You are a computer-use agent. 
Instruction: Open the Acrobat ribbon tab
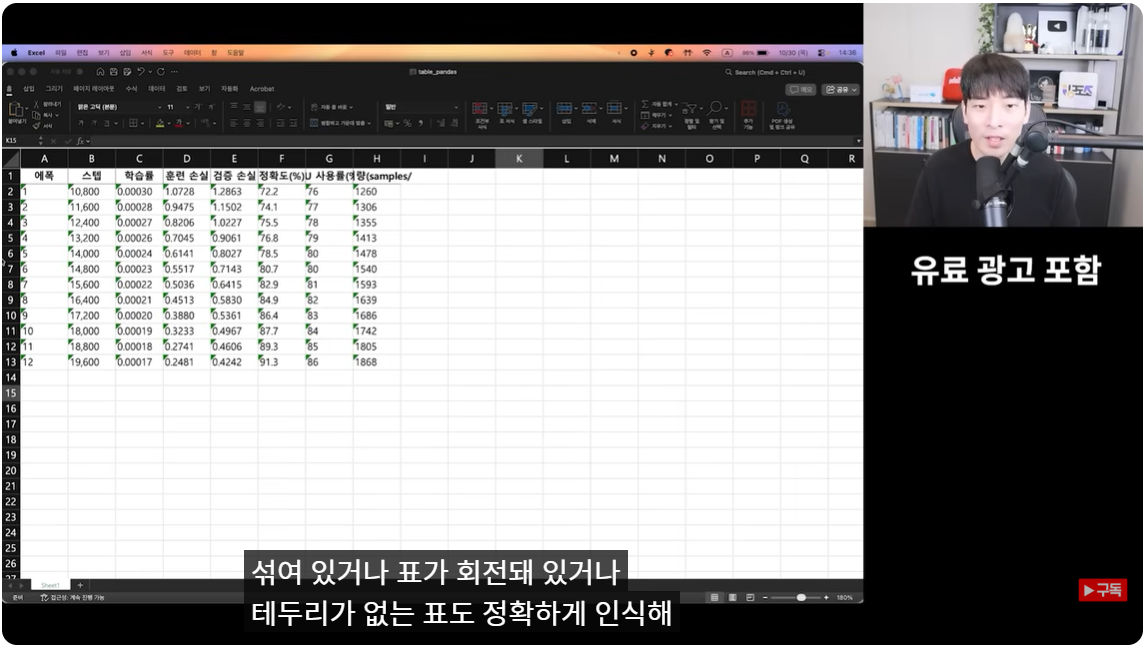point(262,89)
